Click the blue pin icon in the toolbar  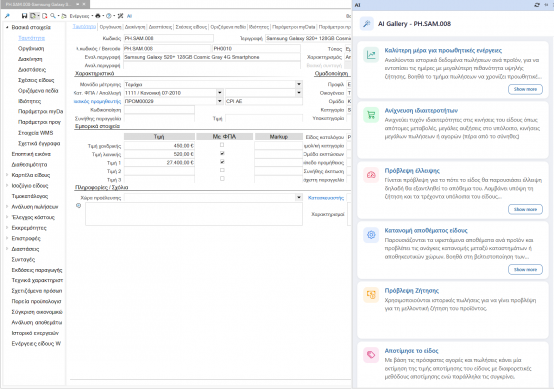pos(7,16)
